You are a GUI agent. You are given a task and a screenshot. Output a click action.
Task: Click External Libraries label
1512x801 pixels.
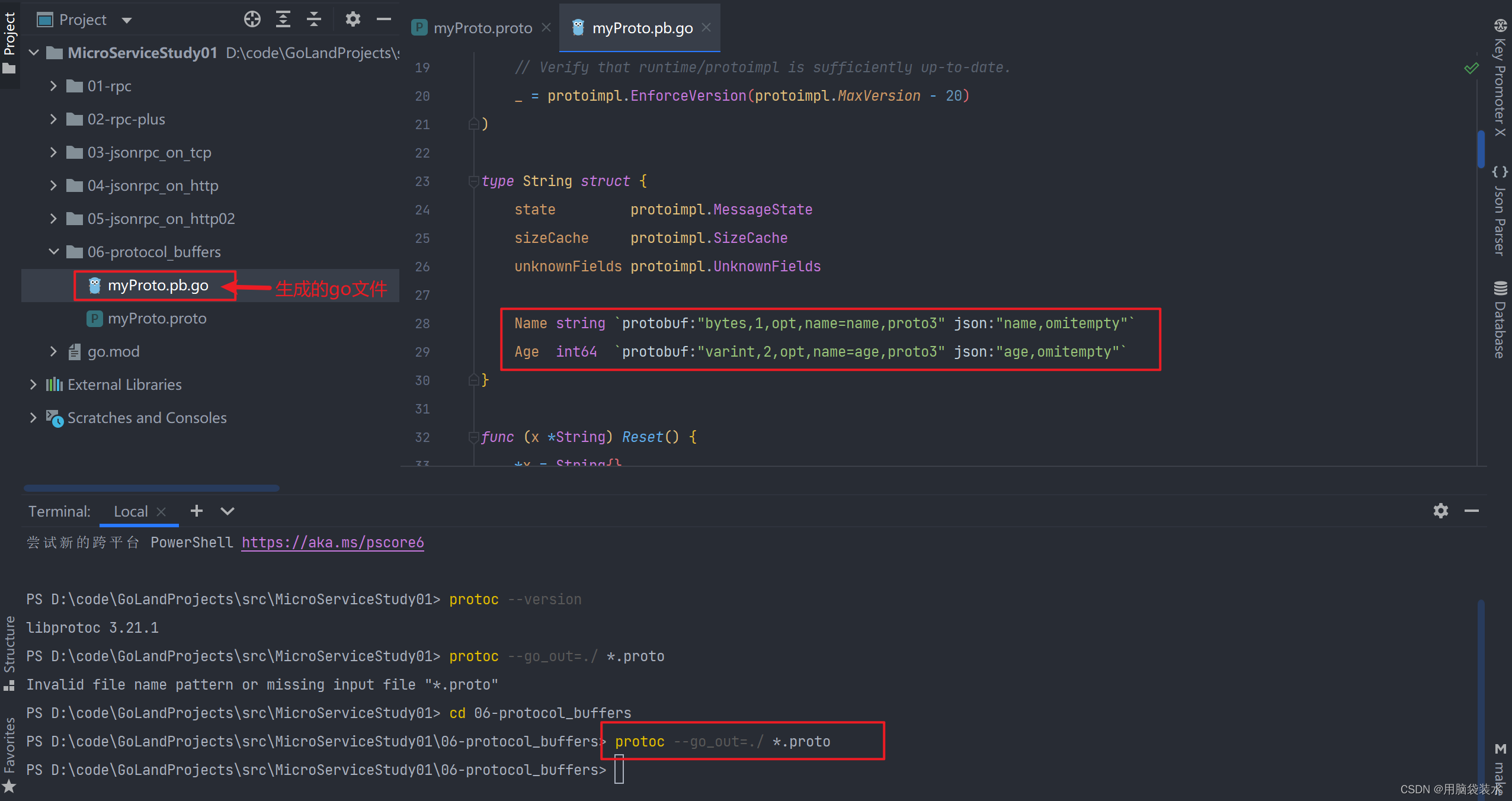[124, 385]
